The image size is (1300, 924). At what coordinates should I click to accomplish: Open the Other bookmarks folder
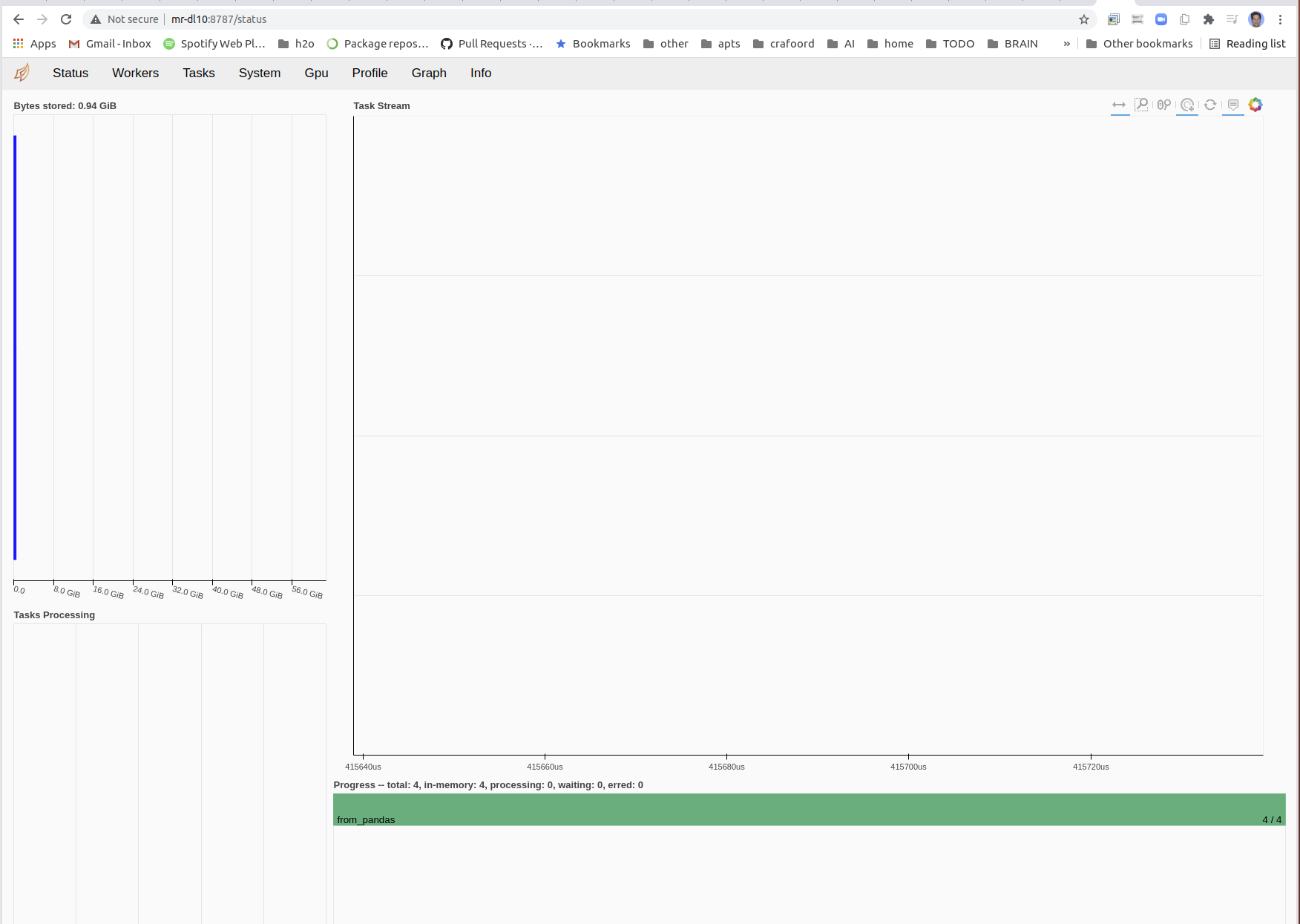pos(1140,43)
